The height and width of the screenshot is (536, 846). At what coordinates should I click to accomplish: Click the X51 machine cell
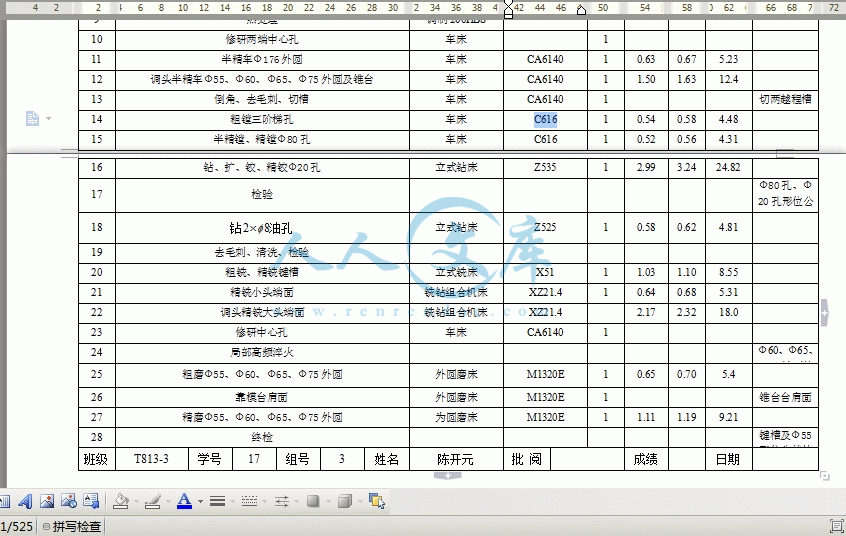pos(545,272)
